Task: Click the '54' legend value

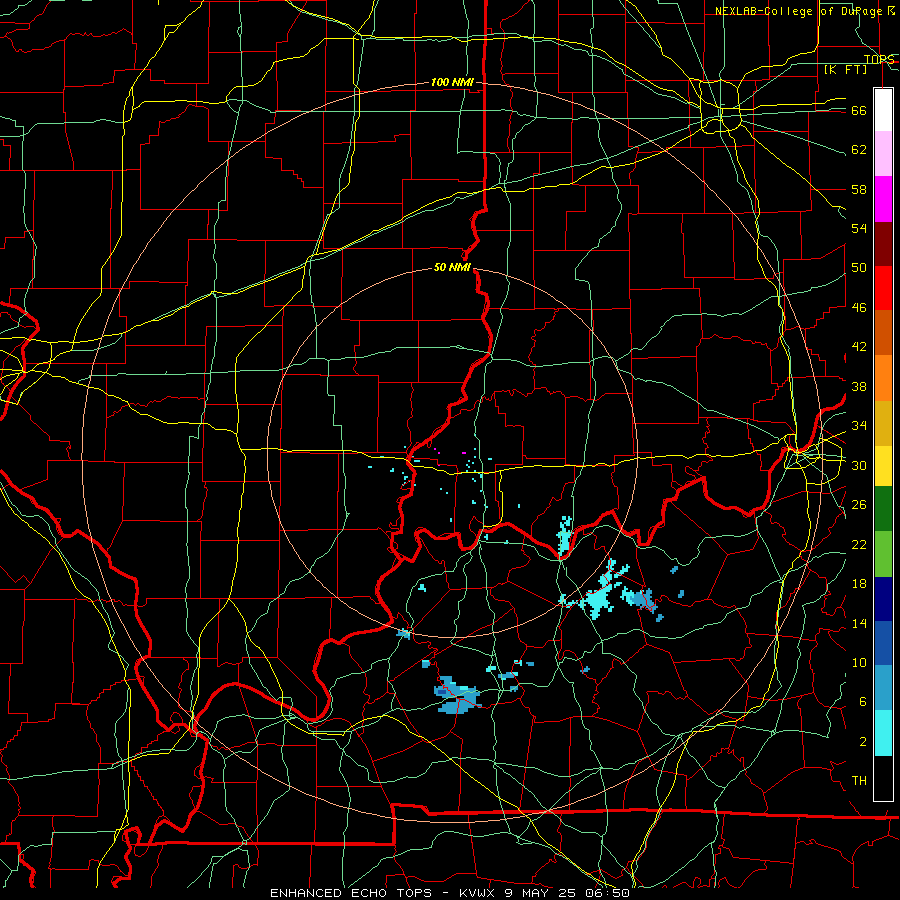Action: point(859,228)
